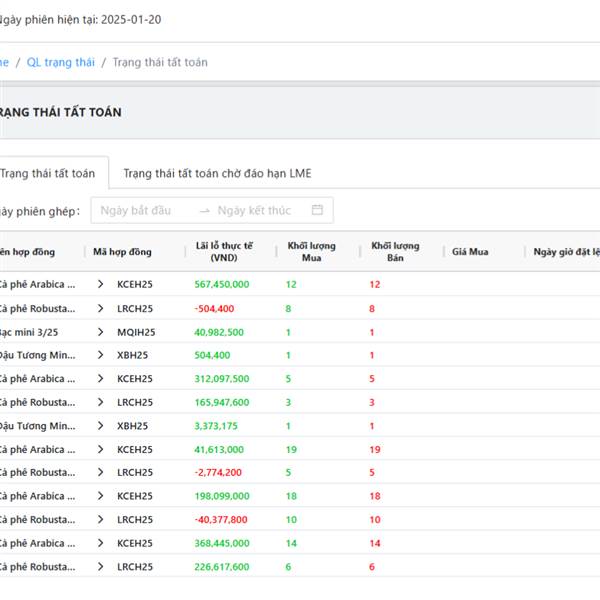The width and height of the screenshot is (600, 600).
Task: Expand the XBH25 row with 3,373,175 profit
Action: tap(100, 426)
